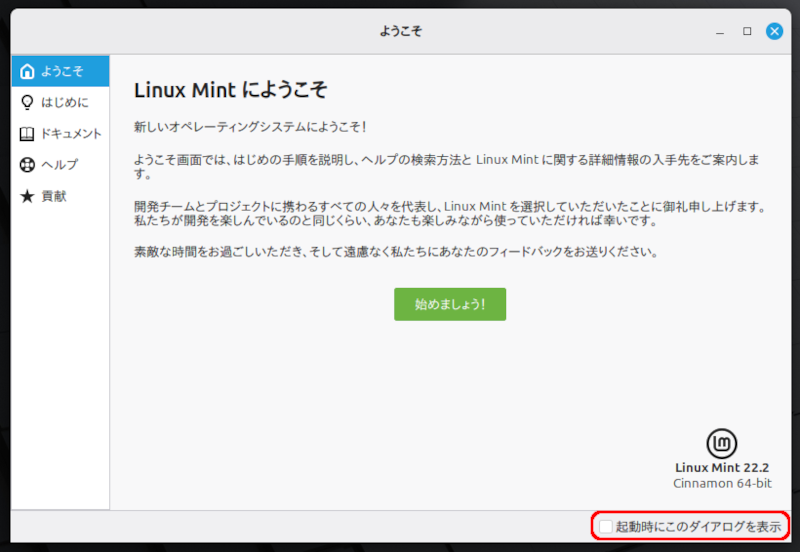Image resolution: width=800 pixels, height=552 pixels.
Task: Click the Linux Mint logo icon
Action: (x=721, y=443)
